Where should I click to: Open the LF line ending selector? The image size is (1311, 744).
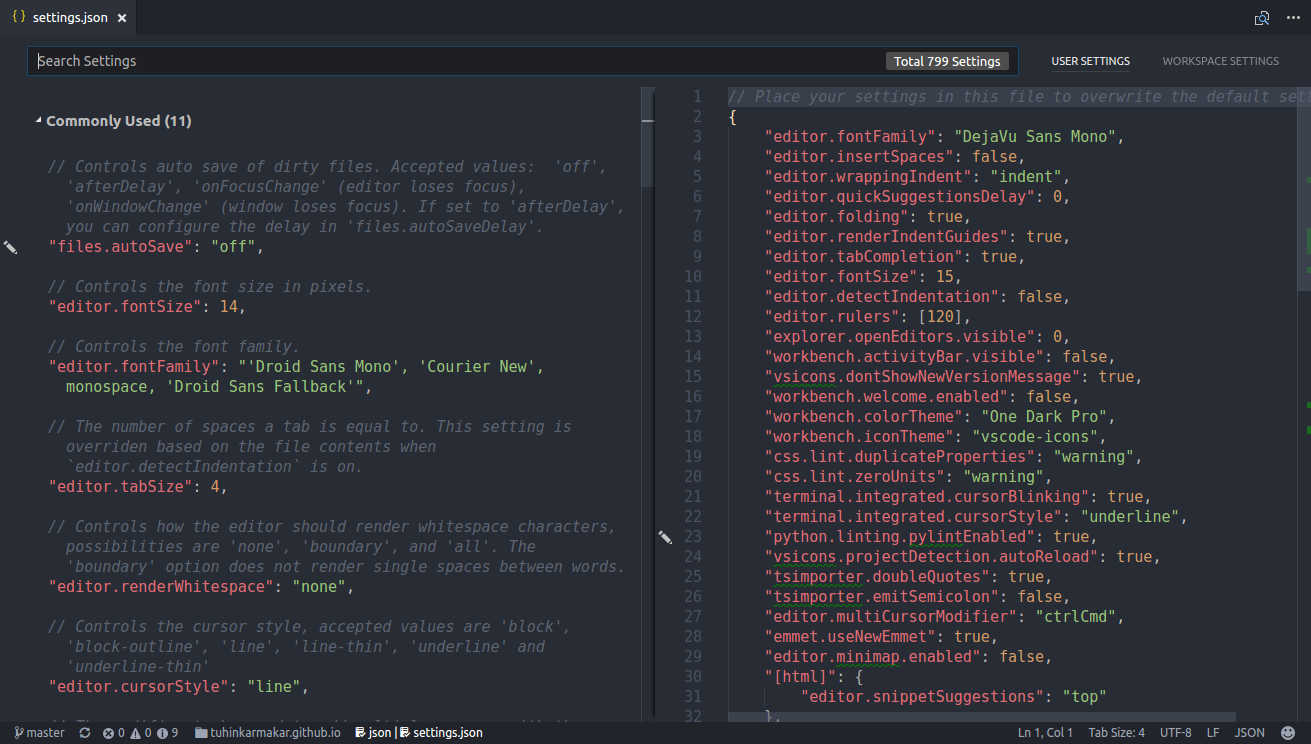1215,732
